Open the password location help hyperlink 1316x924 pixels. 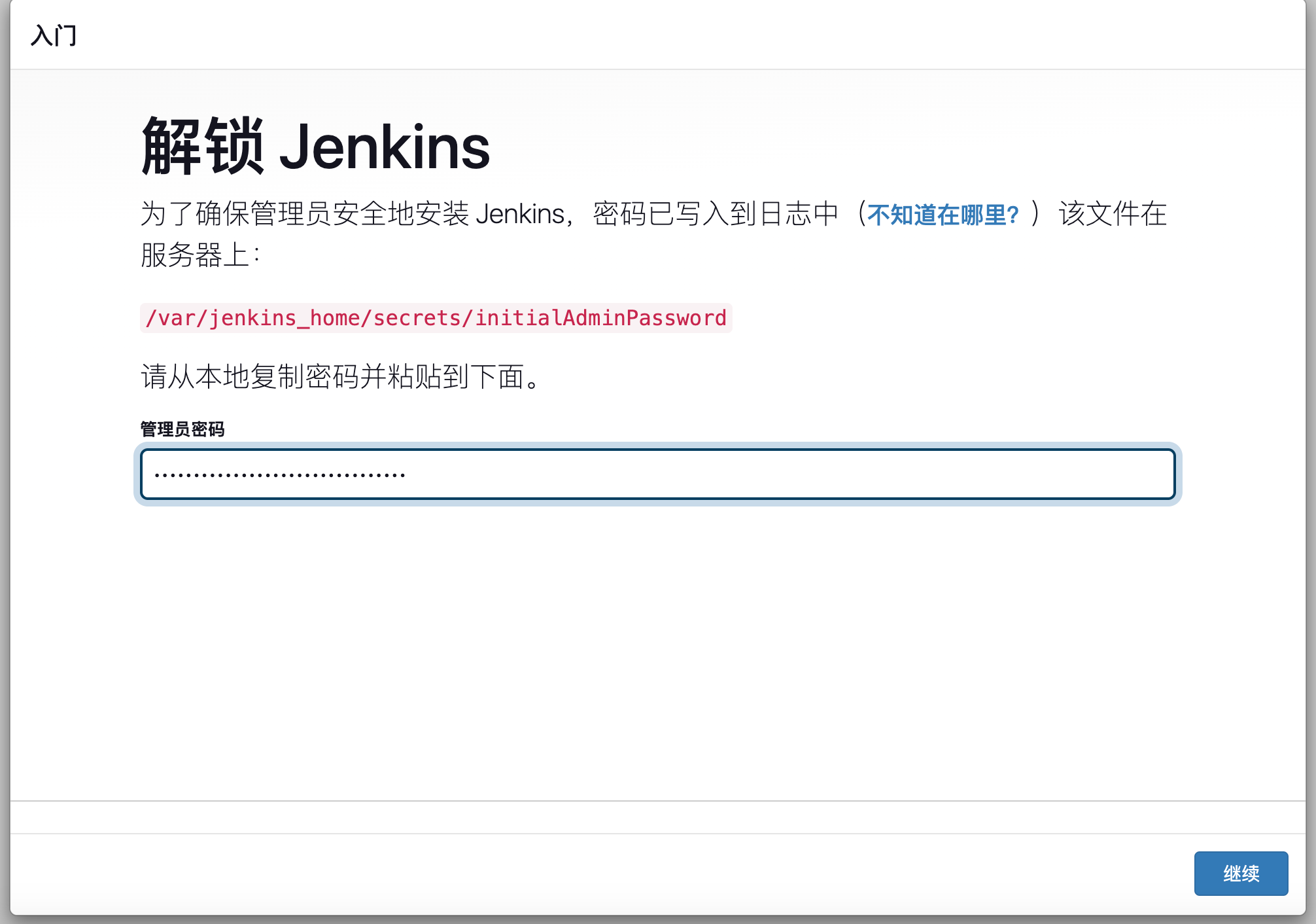pyautogui.click(x=943, y=213)
